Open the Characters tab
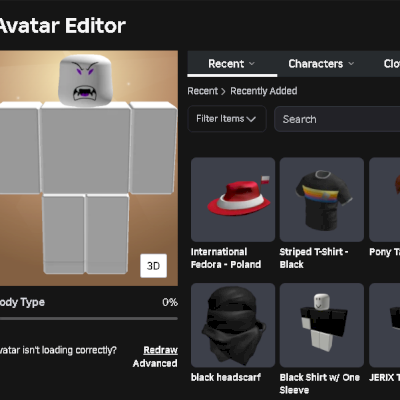400x400 pixels. (321, 64)
